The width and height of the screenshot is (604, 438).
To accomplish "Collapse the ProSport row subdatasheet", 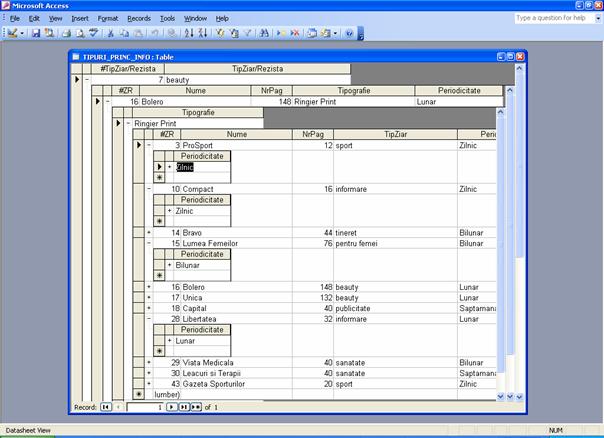I will [149, 145].
